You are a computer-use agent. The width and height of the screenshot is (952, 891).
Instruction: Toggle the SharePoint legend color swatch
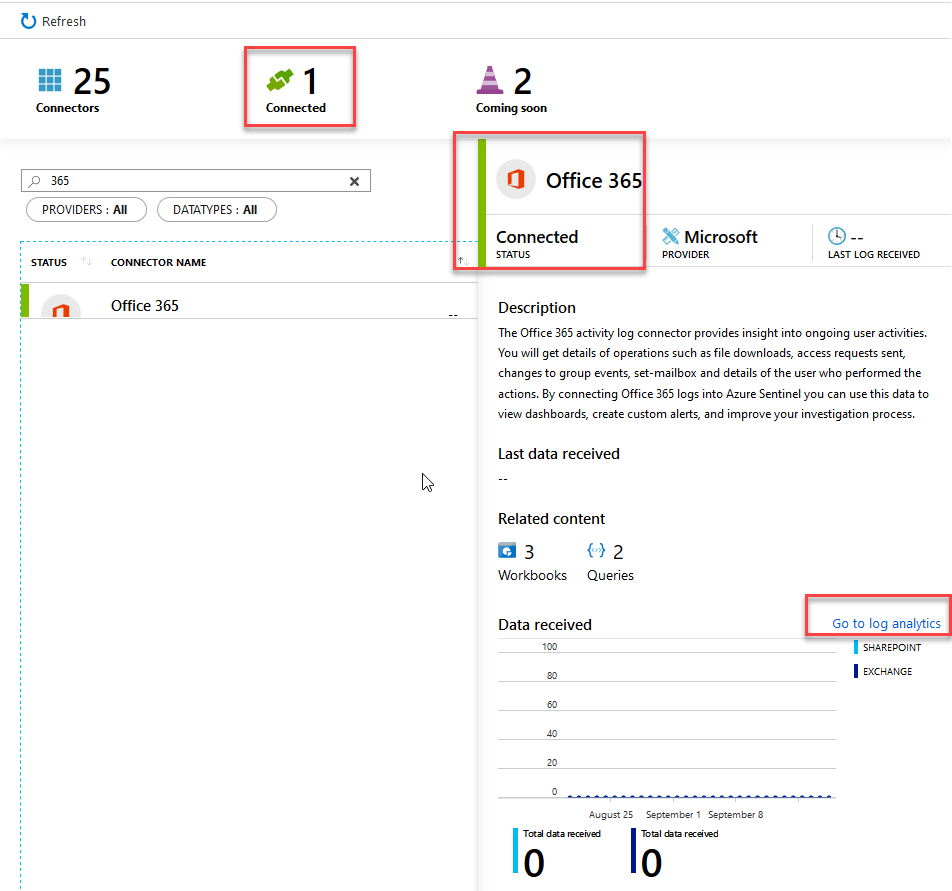(x=856, y=647)
